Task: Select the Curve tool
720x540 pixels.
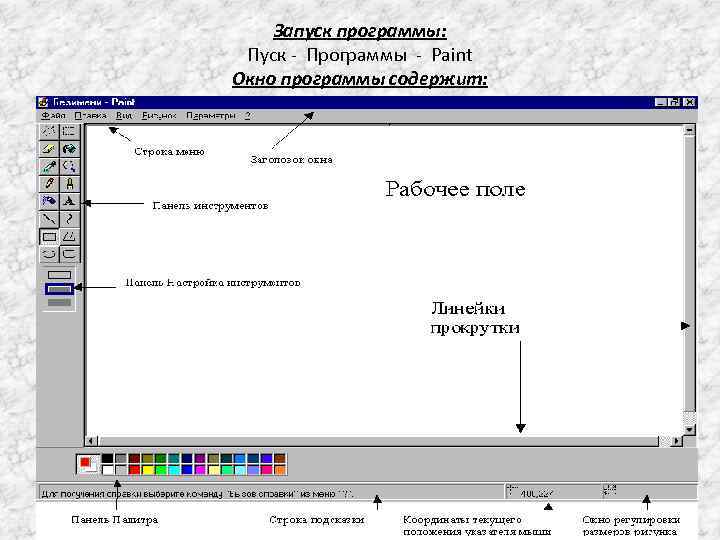Action: tap(69, 219)
